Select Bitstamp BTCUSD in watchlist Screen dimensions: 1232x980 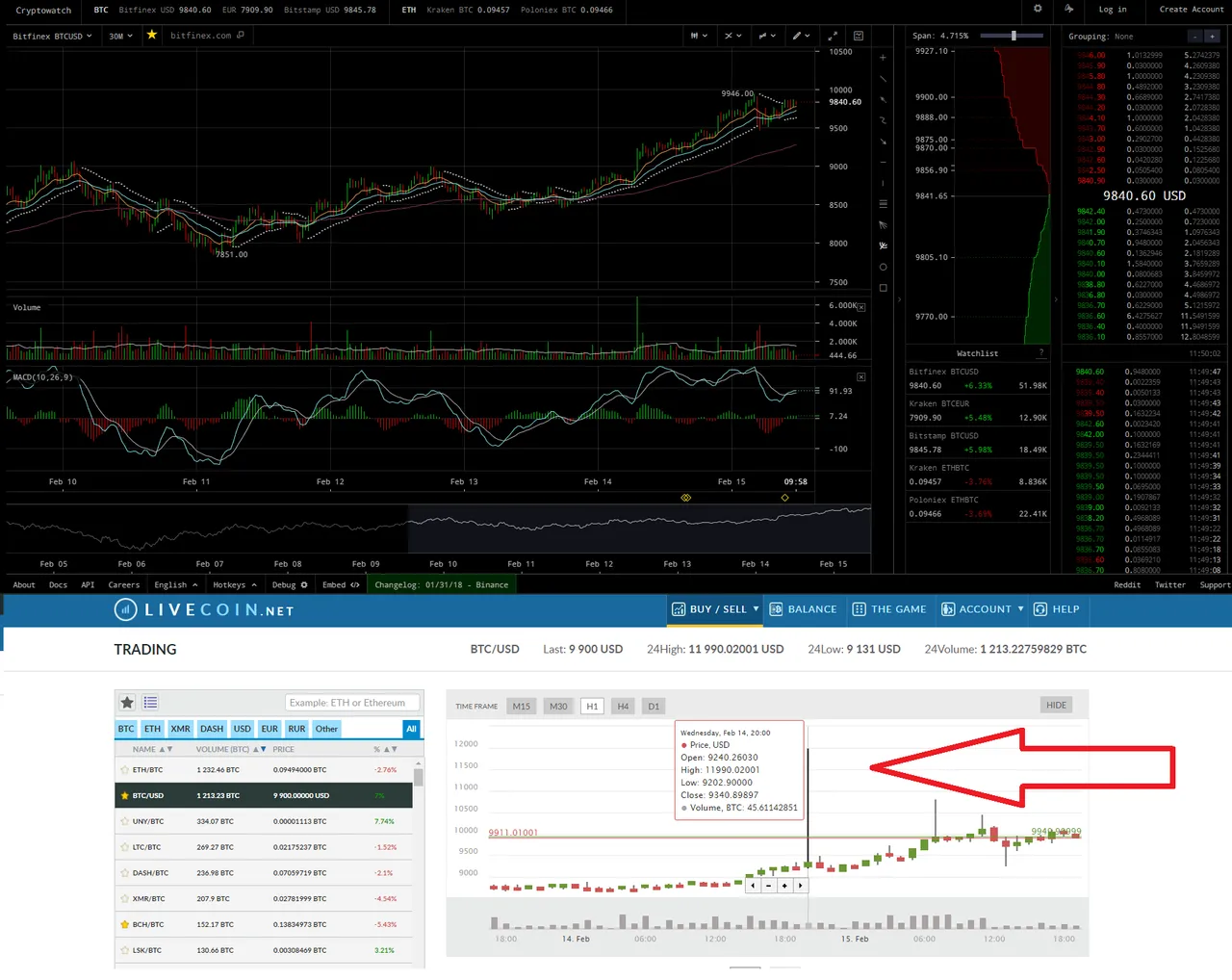(978, 443)
